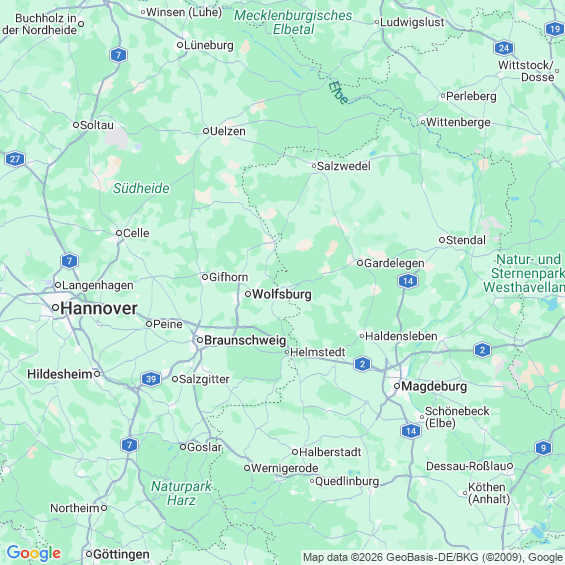Viewport: 565px width, 565px height.
Task: Click the A 39 highway shield near Salzgitter
Action: 151,379
